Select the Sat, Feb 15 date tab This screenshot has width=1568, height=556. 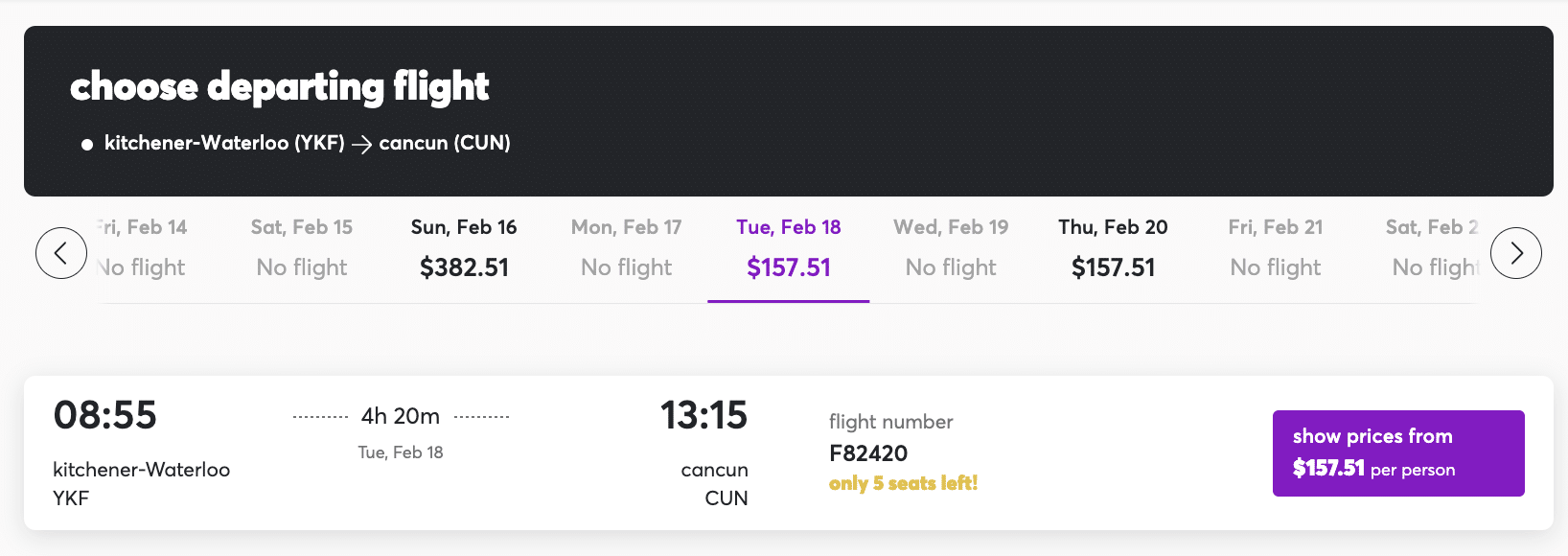click(302, 248)
